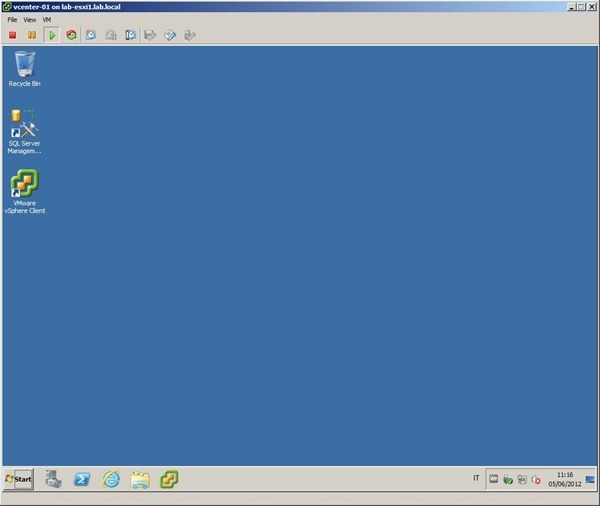Open the VM menu
600x506 pixels.
tap(47, 20)
